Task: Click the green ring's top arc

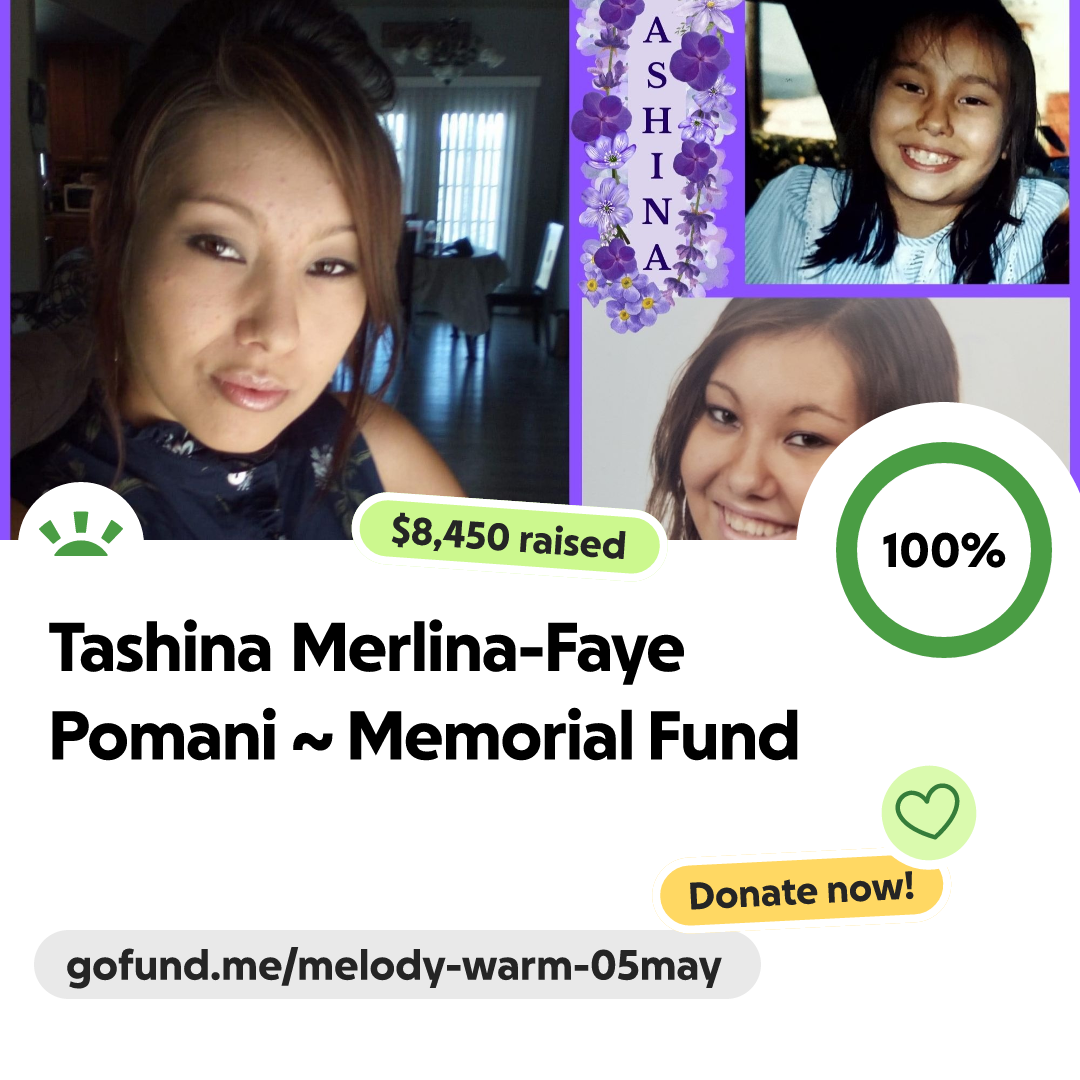Action: click(944, 451)
